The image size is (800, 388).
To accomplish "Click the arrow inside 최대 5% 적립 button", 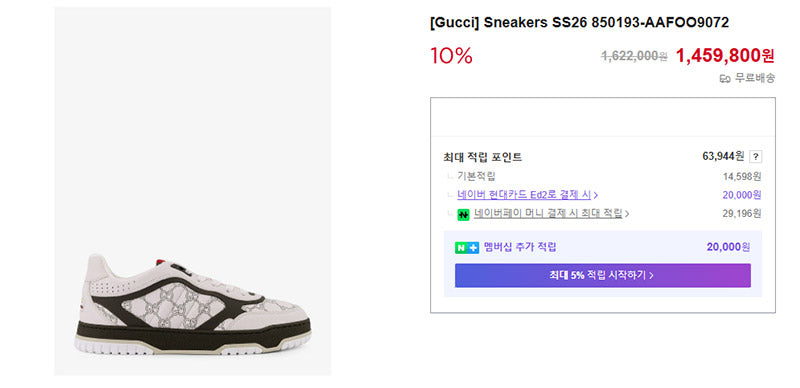I will [x=651, y=276].
